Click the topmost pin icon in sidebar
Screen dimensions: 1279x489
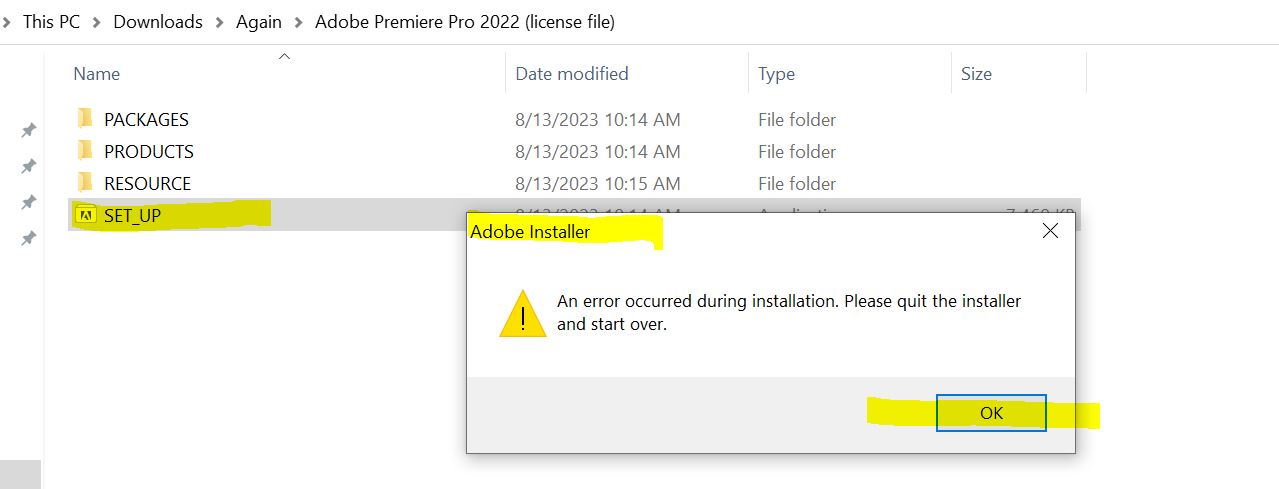coord(29,130)
